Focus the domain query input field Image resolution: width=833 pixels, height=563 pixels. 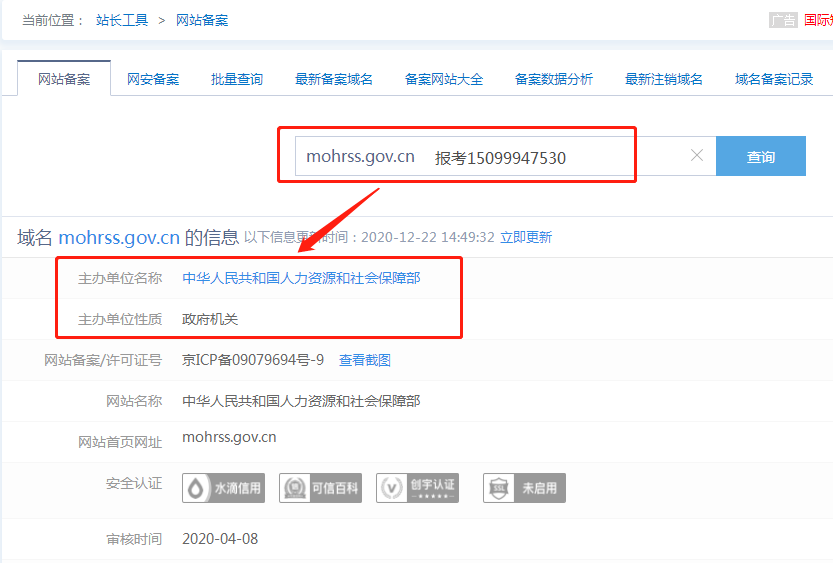(x=505, y=156)
